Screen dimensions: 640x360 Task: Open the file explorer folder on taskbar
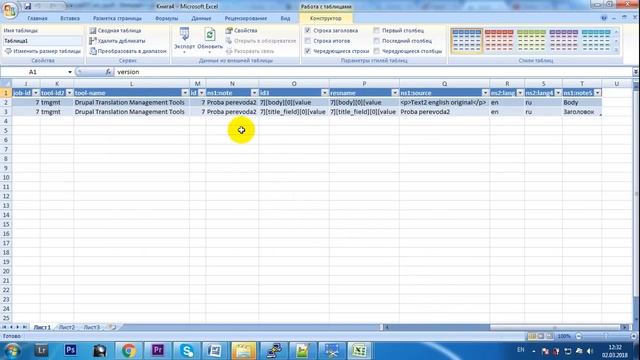244,350
